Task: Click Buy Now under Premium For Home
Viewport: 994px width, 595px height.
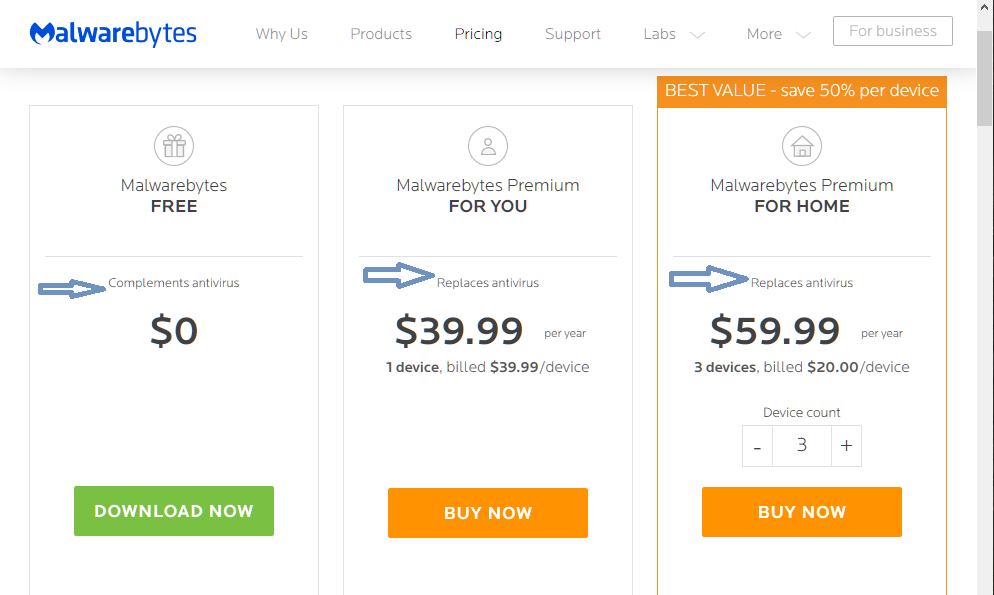Action: 802,512
